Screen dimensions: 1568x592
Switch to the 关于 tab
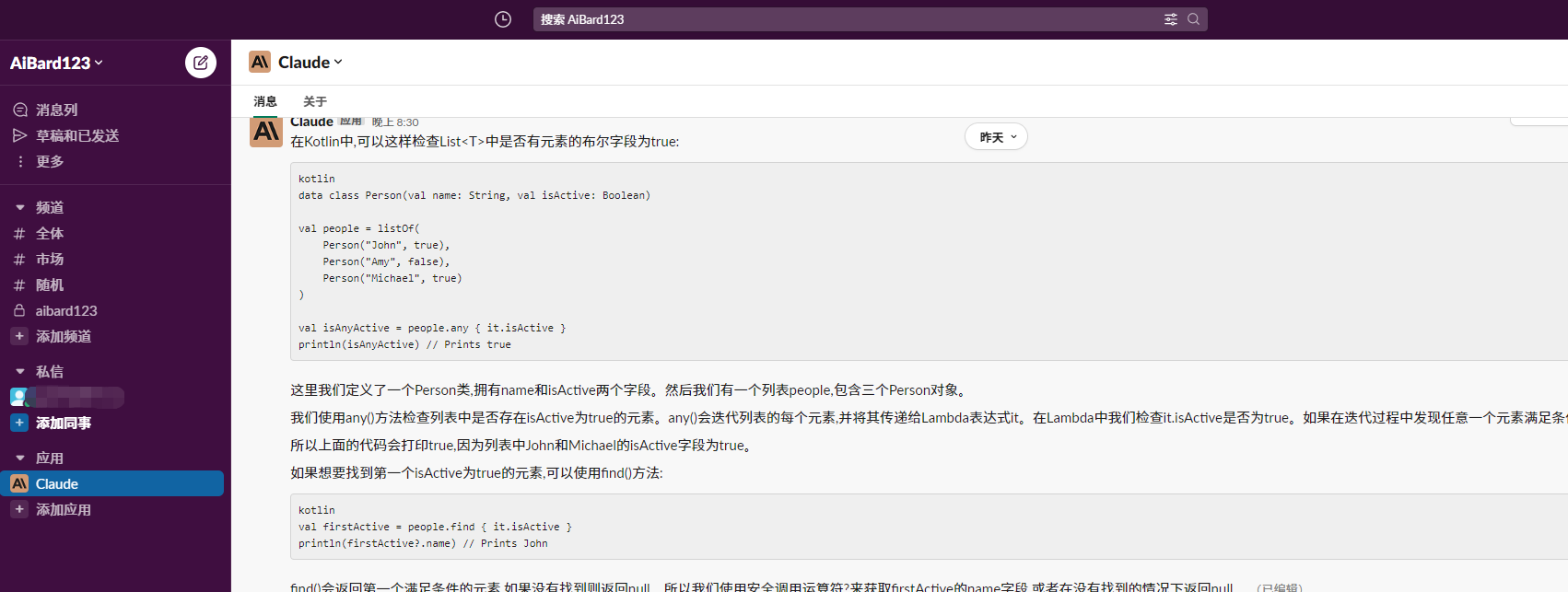(315, 101)
